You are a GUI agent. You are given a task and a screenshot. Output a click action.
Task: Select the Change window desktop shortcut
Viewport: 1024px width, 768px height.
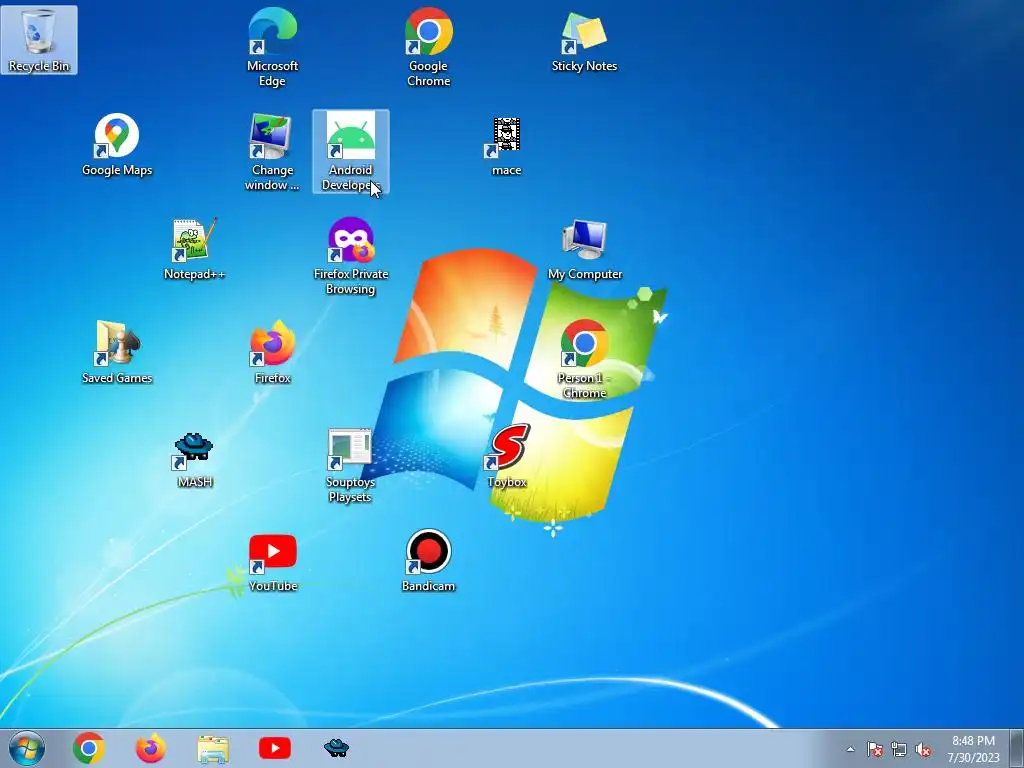pyautogui.click(x=272, y=152)
